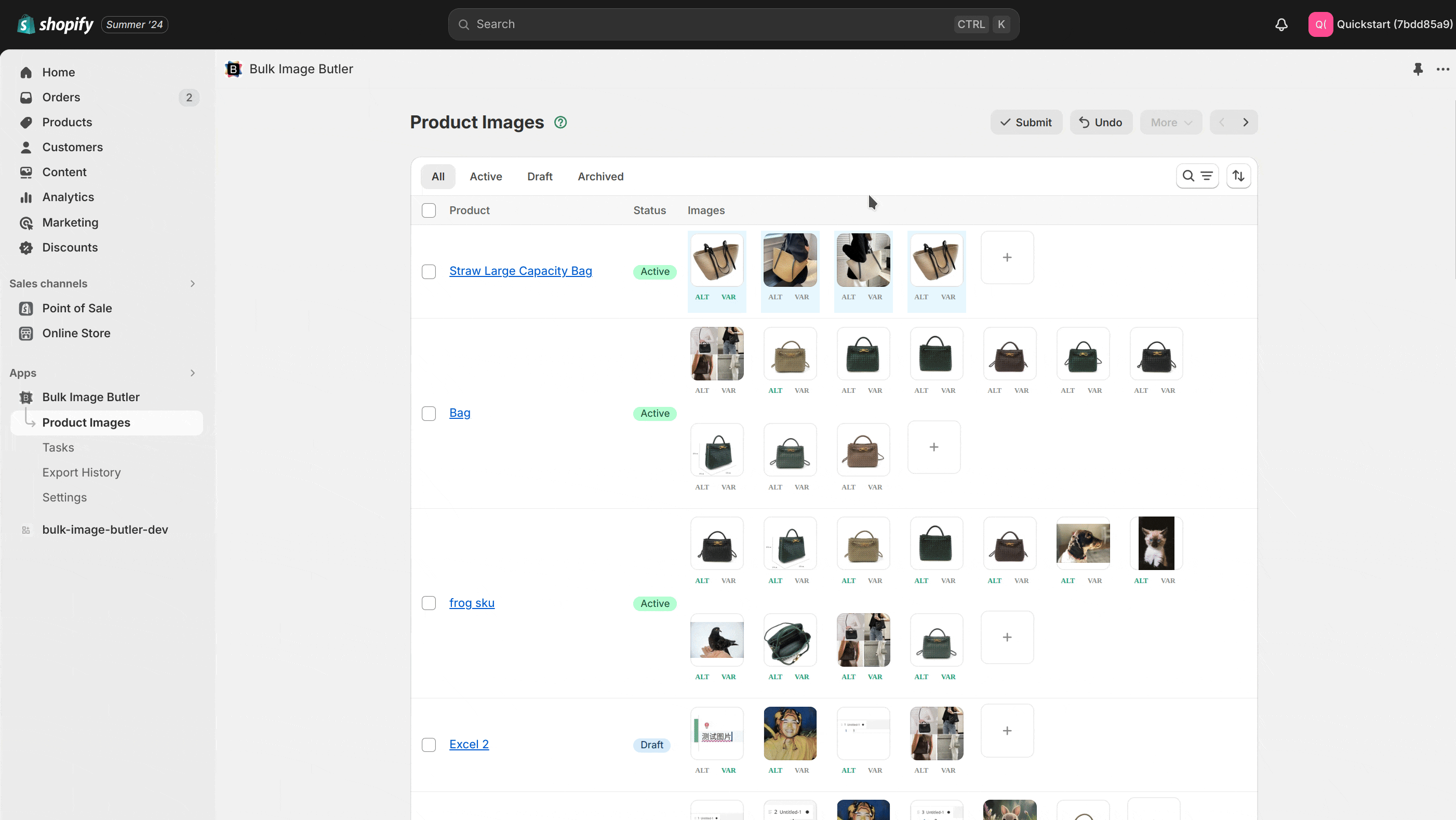Click the top Search field
1456x820 pixels.
click(x=712, y=24)
